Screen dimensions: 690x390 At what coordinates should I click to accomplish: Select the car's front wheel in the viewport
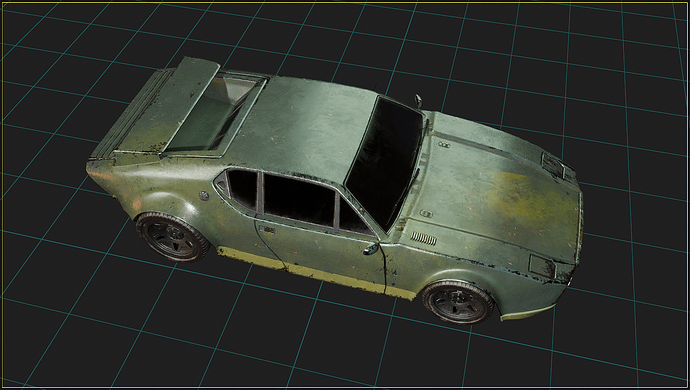(458, 302)
